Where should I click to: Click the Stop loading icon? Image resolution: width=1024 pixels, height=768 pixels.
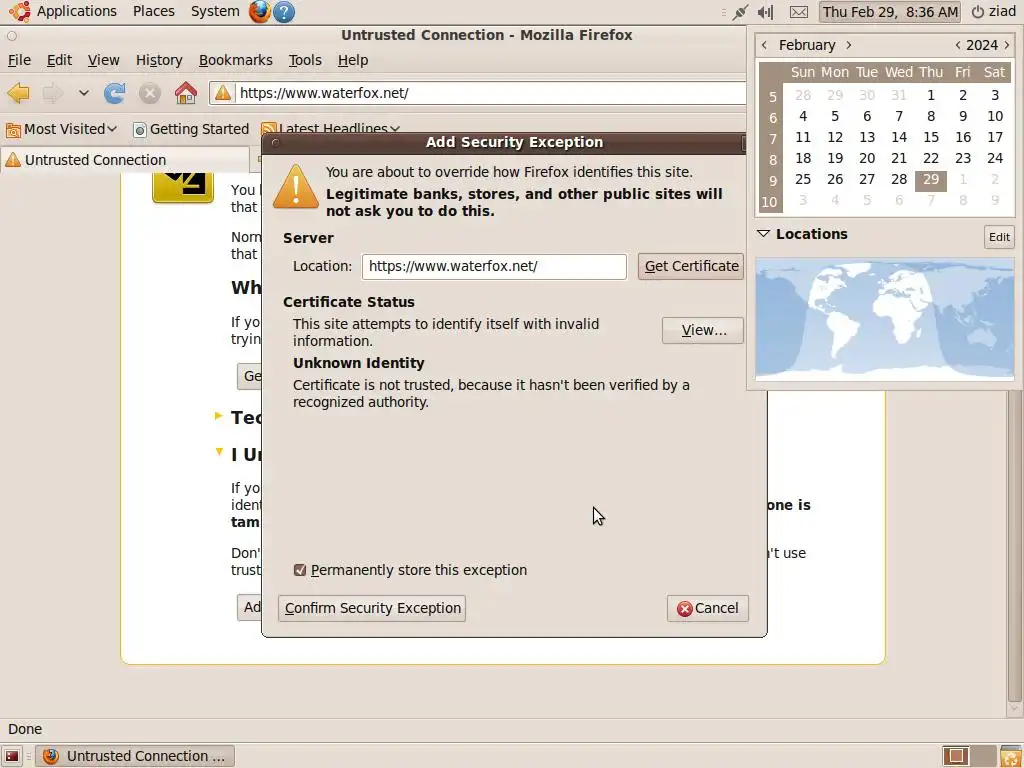(x=150, y=93)
